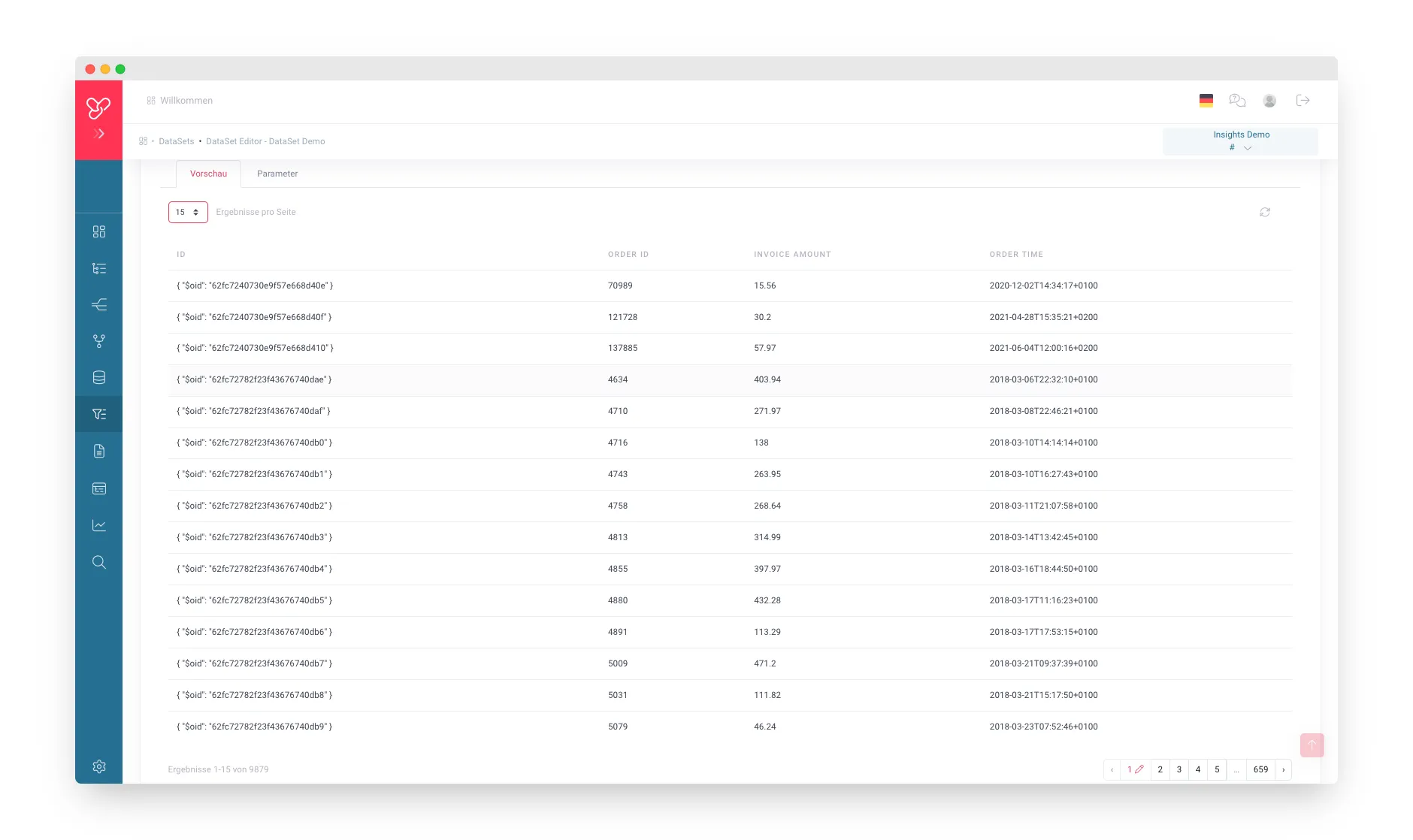Click breadcrumb home grid icon
Image resolution: width=1413 pixels, height=840 pixels.
[x=143, y=141]
